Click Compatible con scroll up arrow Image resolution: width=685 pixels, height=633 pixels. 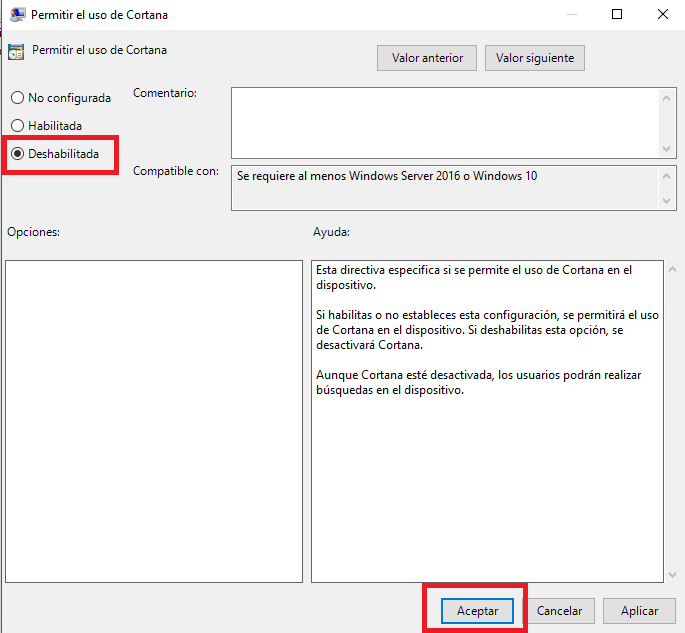[x=666, y=176]
